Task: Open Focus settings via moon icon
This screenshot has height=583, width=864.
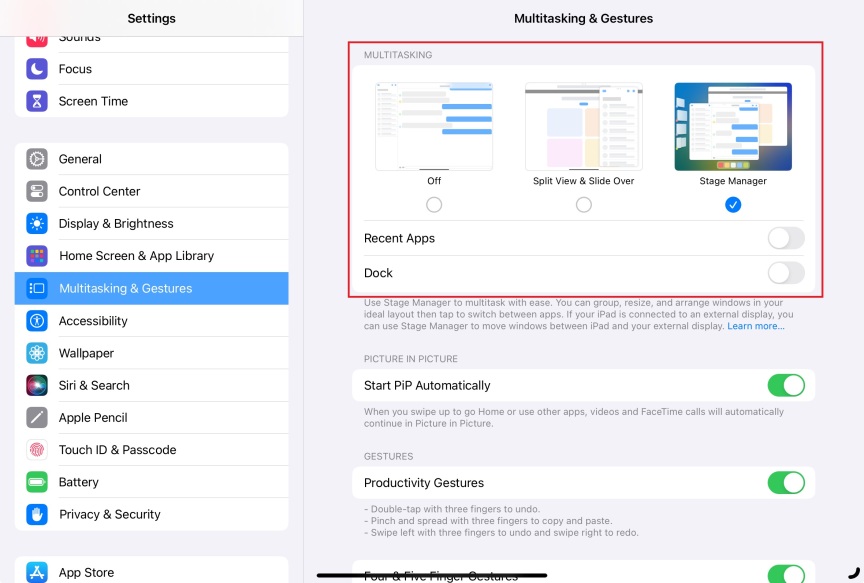Action: coord(37,69)
